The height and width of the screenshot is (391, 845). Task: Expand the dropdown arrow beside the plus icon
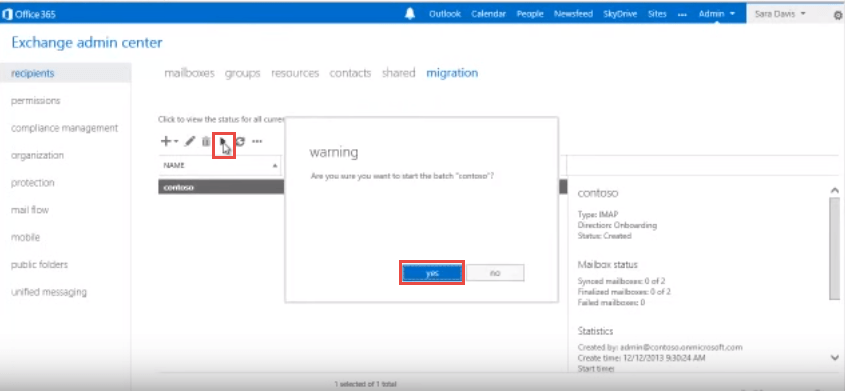click(x=176, y=142)
